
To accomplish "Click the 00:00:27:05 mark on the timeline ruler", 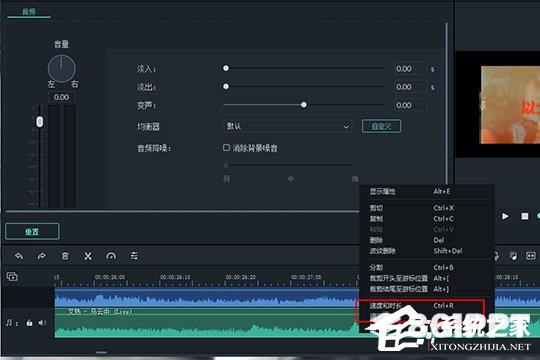I will 306,277.
